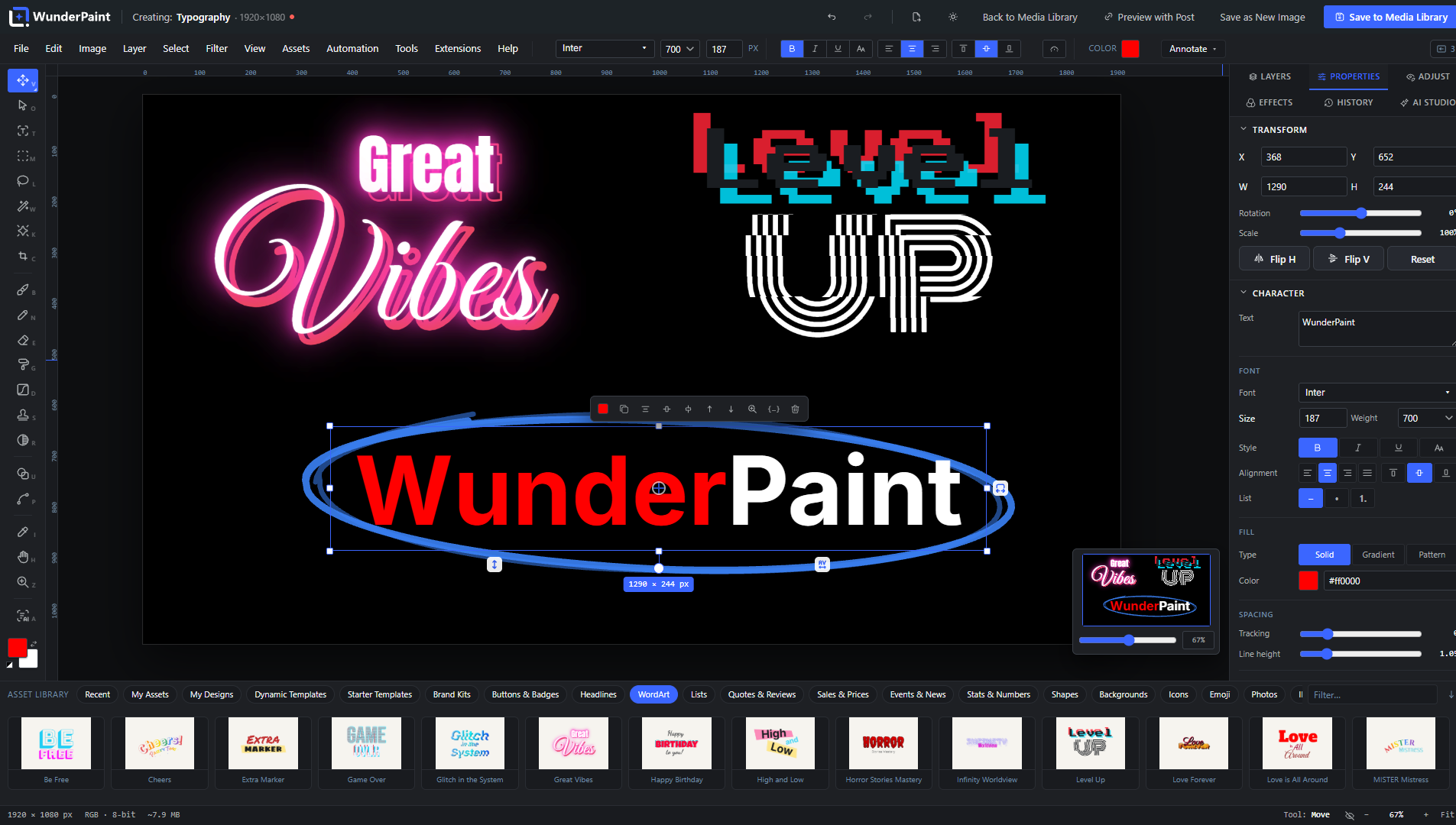Screen dimensions: 1456x825
Task: Send layer backward with down arrow
Action: [x=731, y=409]
